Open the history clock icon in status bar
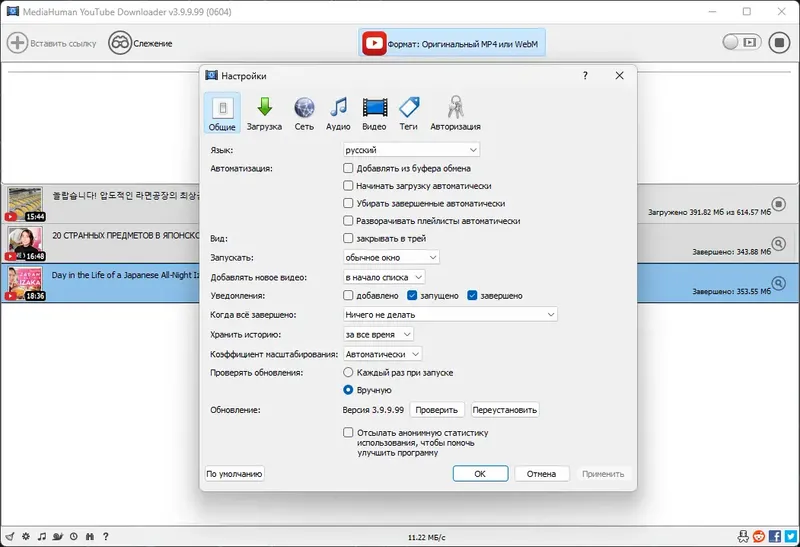The image size is (800, 547). pyautogui.click(x=74, y=536)
